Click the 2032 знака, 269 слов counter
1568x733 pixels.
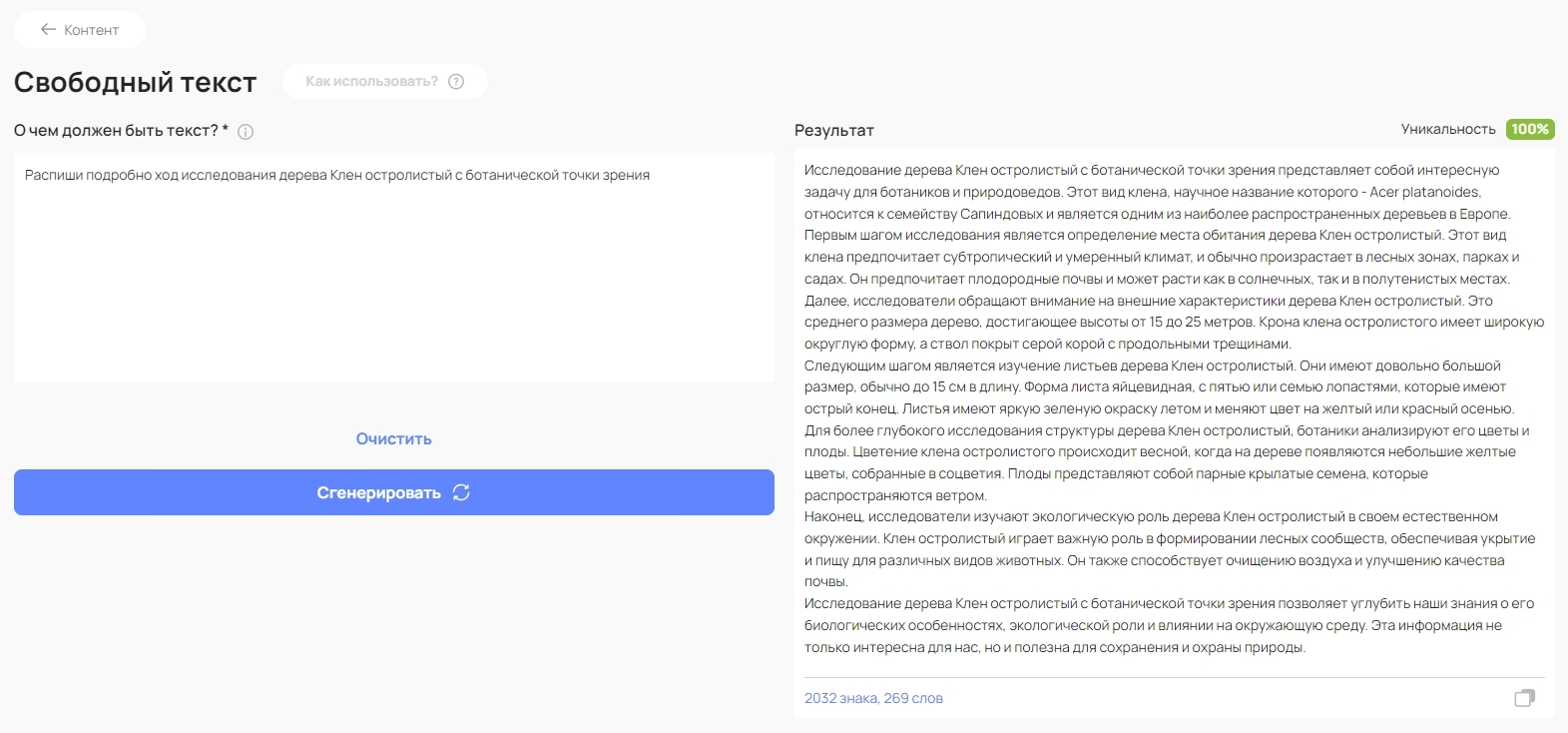873,698
